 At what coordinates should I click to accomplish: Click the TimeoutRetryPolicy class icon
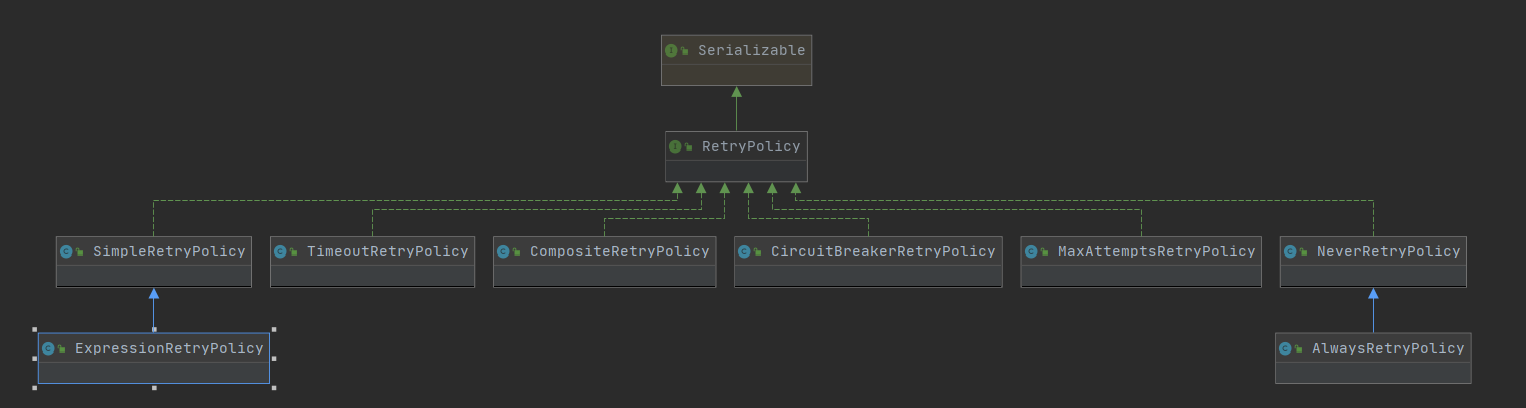280,252
